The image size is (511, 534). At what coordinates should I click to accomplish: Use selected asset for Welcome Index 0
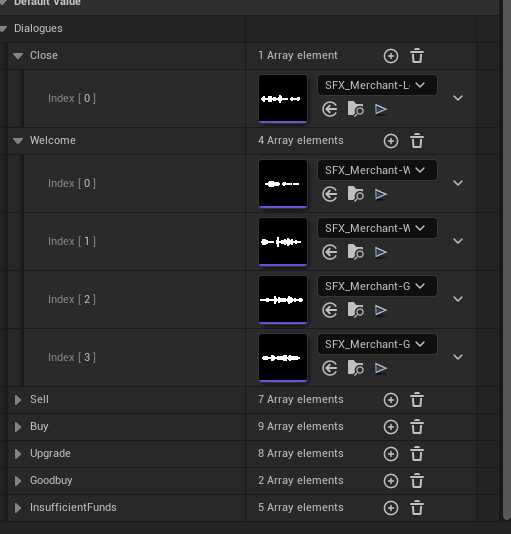point(330,194)
